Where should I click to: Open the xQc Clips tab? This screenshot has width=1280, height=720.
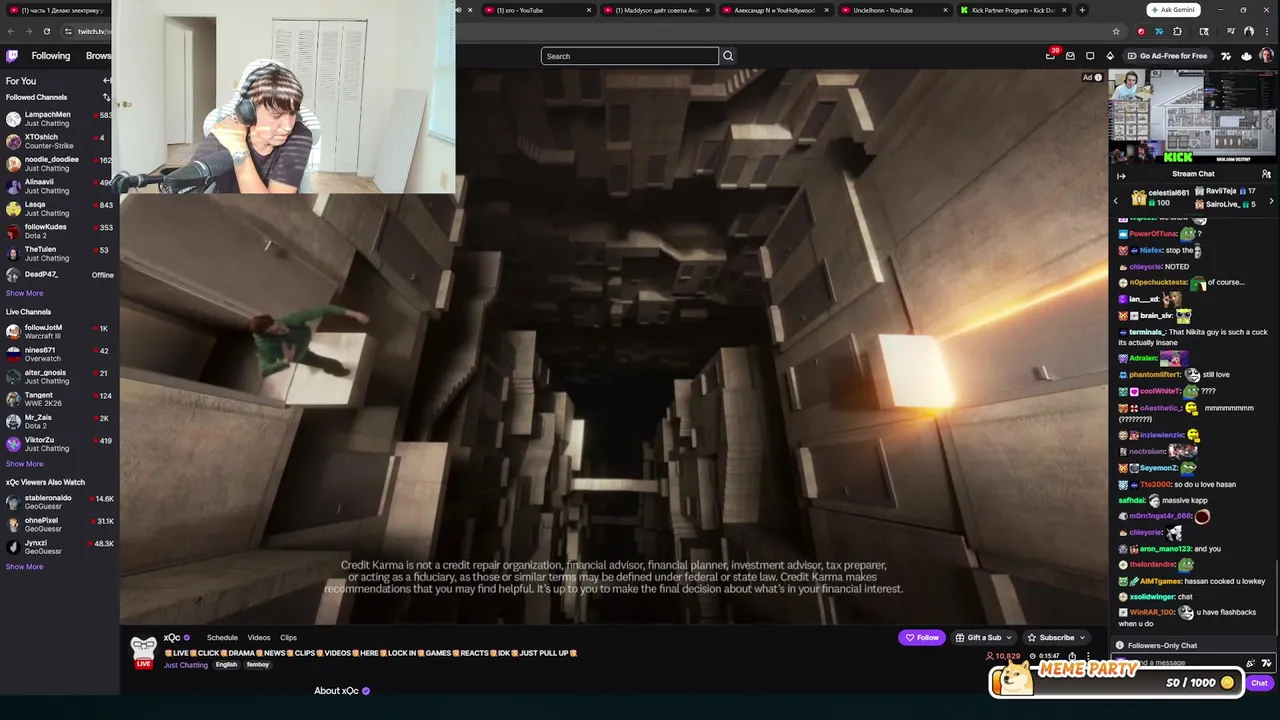[x=288, y=637]
